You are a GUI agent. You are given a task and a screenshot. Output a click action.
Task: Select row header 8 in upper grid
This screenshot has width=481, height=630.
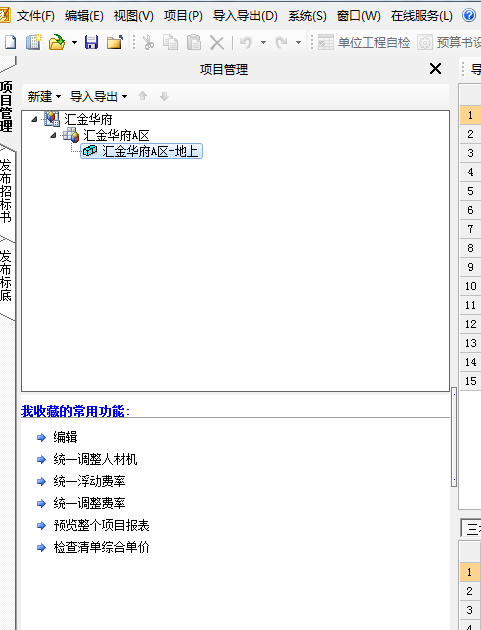(470, 248)
